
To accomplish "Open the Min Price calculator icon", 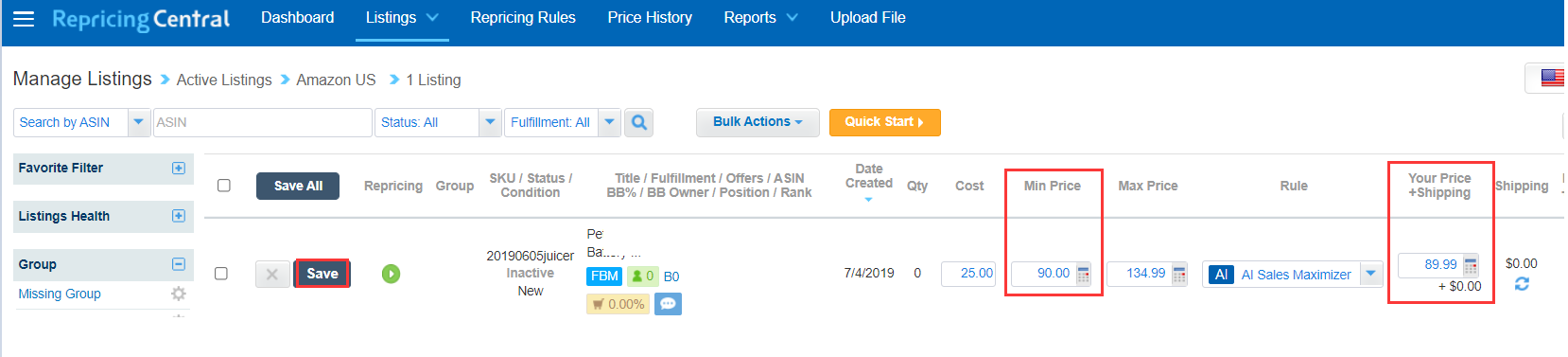I will click(x=1083, y=275).
